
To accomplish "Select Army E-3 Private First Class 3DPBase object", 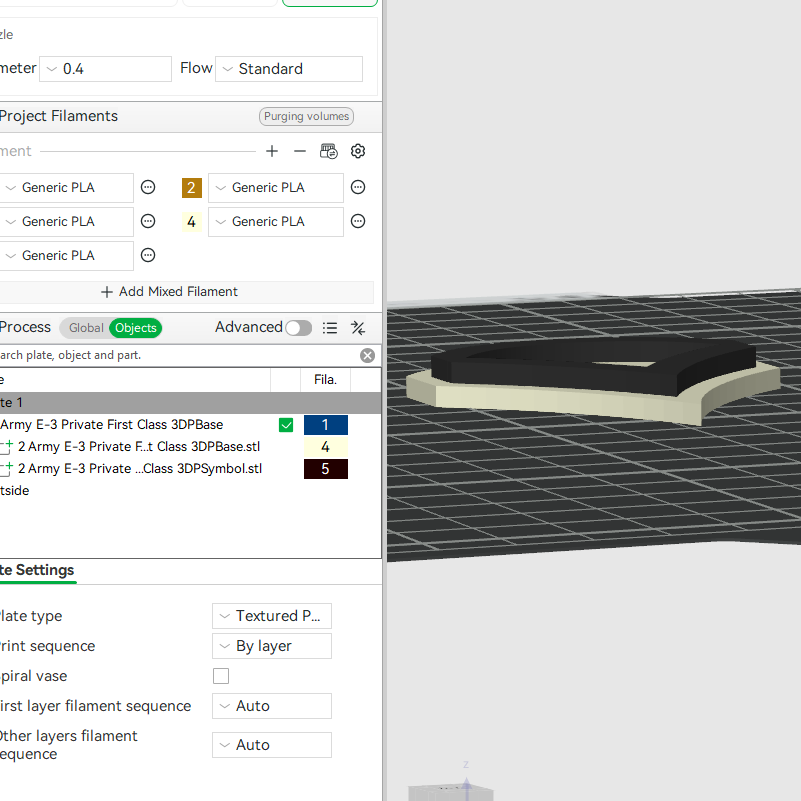I will 111,425.
